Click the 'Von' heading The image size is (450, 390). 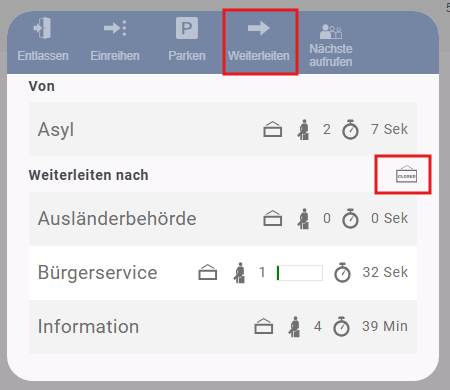coord(42,86)
